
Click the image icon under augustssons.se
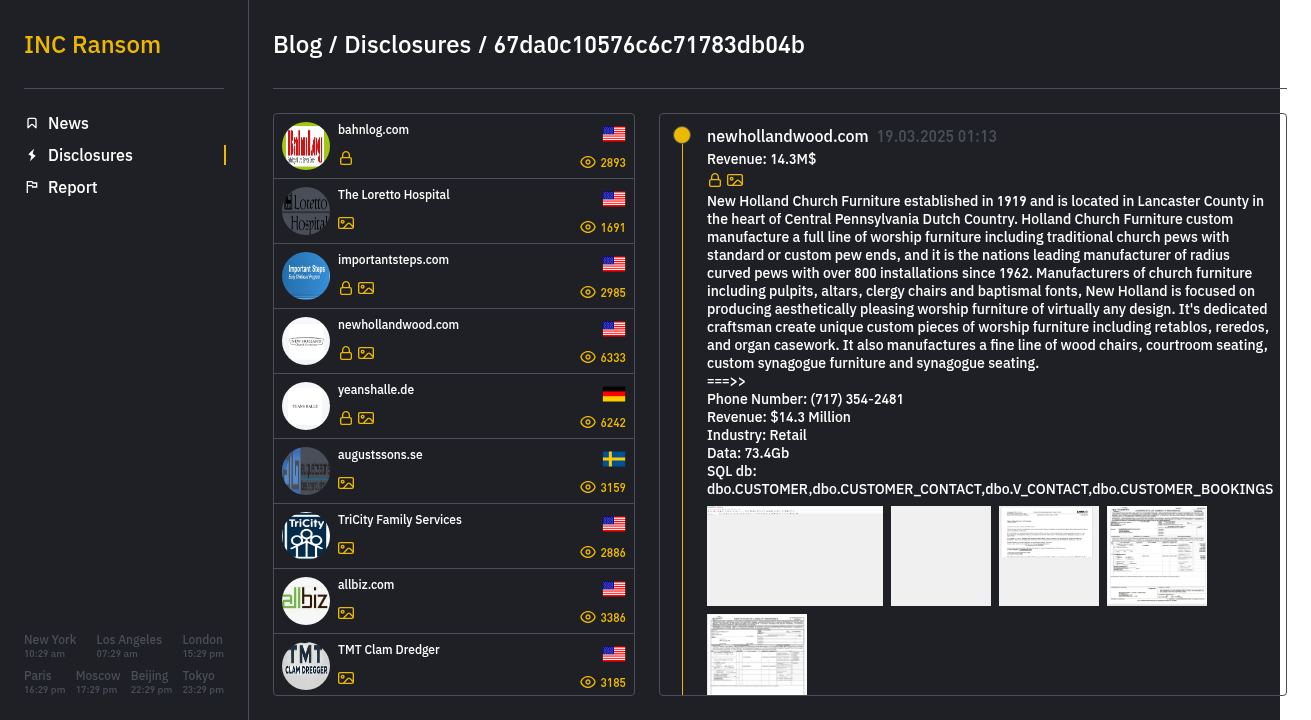tap(346, 483)
